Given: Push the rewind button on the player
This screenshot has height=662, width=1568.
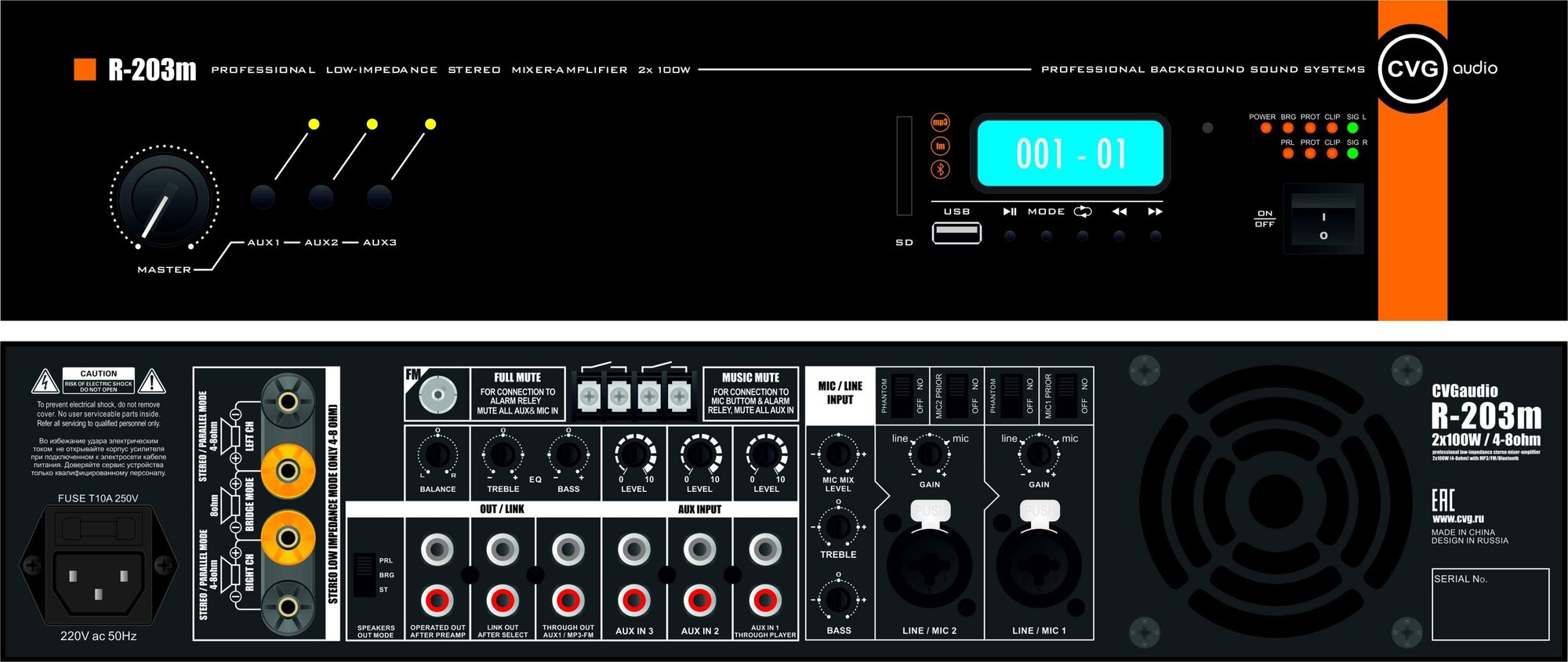Looking at the screenshot, I should tap(1120, 236).
